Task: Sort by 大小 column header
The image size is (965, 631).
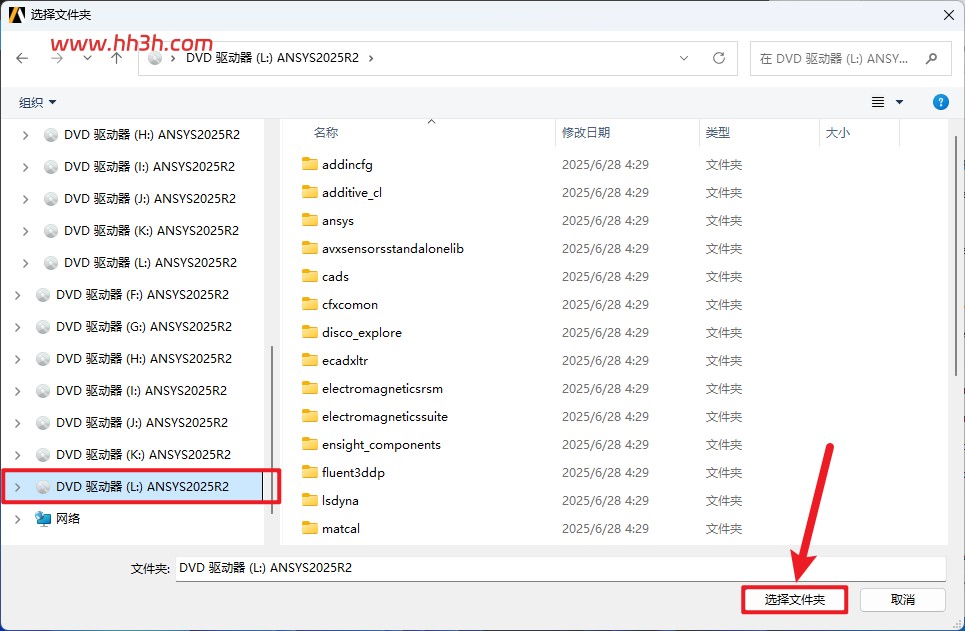Action: [838, 132]
